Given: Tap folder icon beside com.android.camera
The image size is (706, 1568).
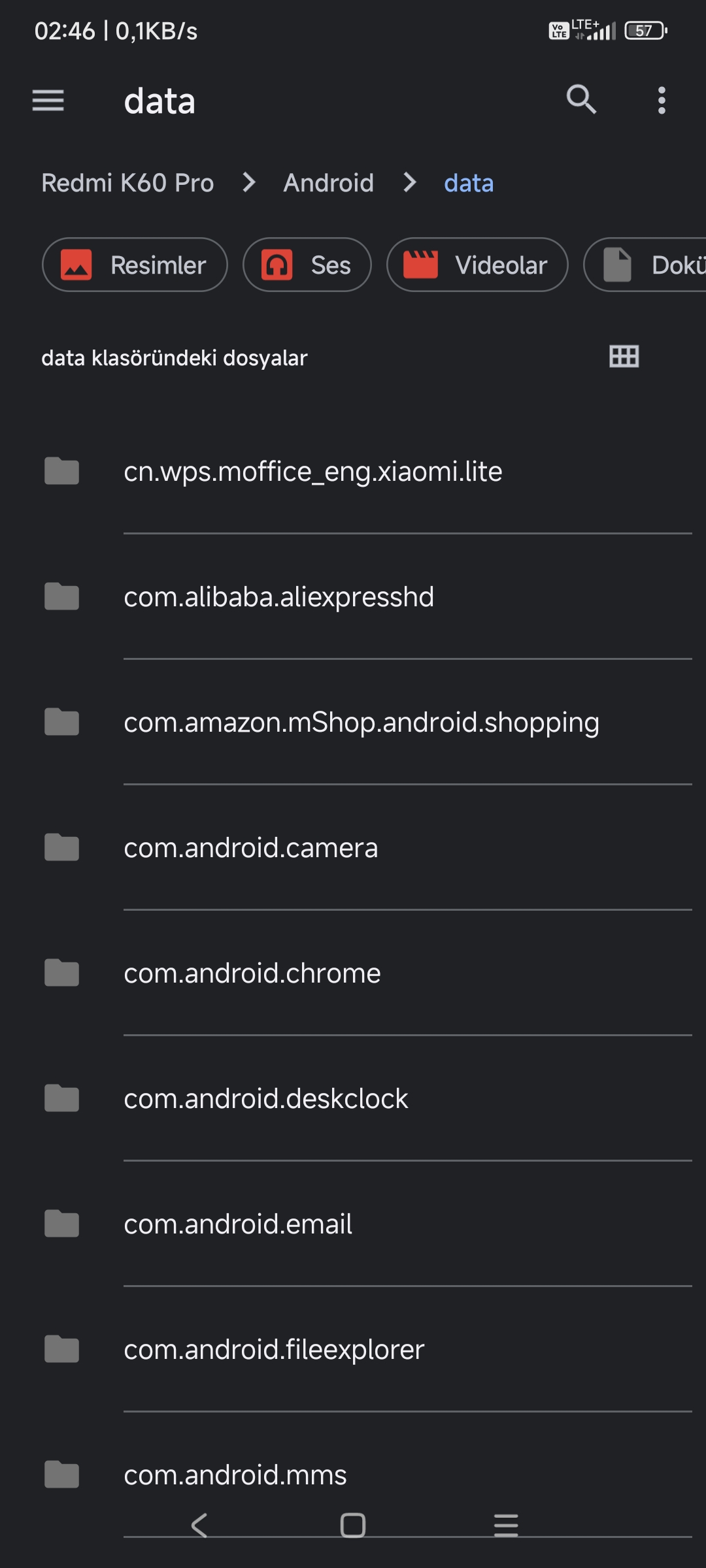Looking at the screenshot, I should click(x=61, y=848).
